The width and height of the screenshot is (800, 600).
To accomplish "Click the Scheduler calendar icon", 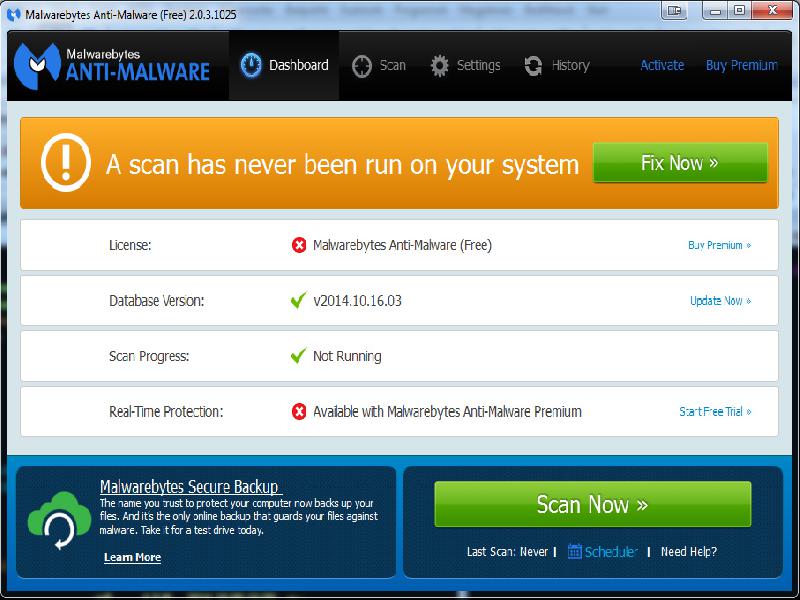I will coord(574,552).
